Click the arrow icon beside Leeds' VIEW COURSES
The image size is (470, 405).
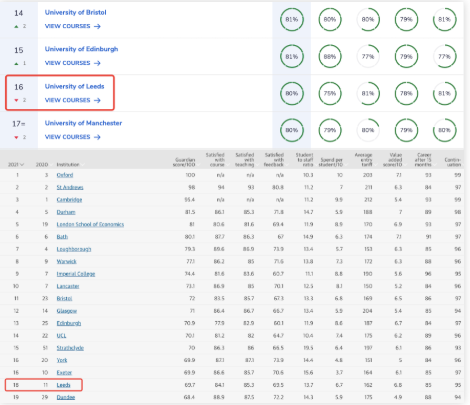click(97, 100)
